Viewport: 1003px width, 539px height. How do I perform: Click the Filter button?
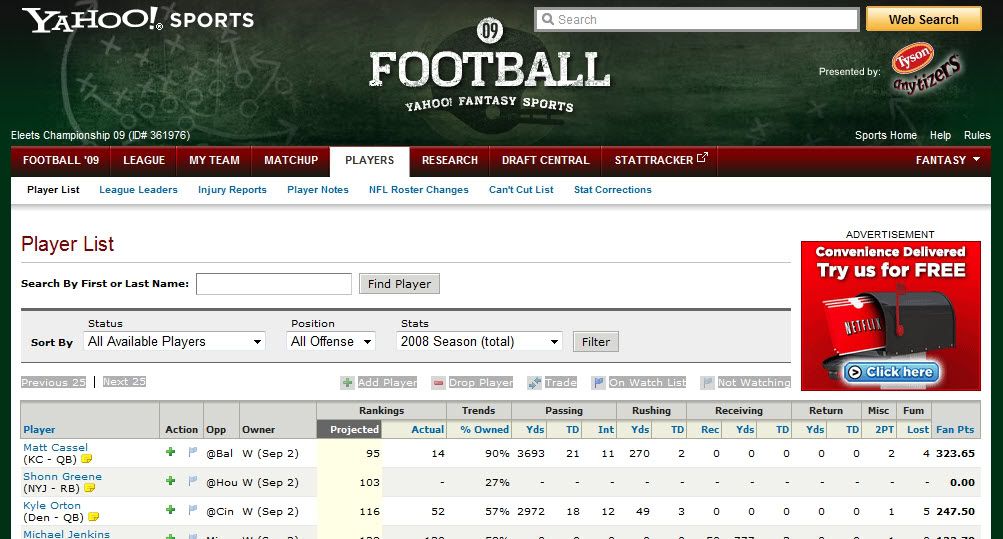click(x=596, y=342)
